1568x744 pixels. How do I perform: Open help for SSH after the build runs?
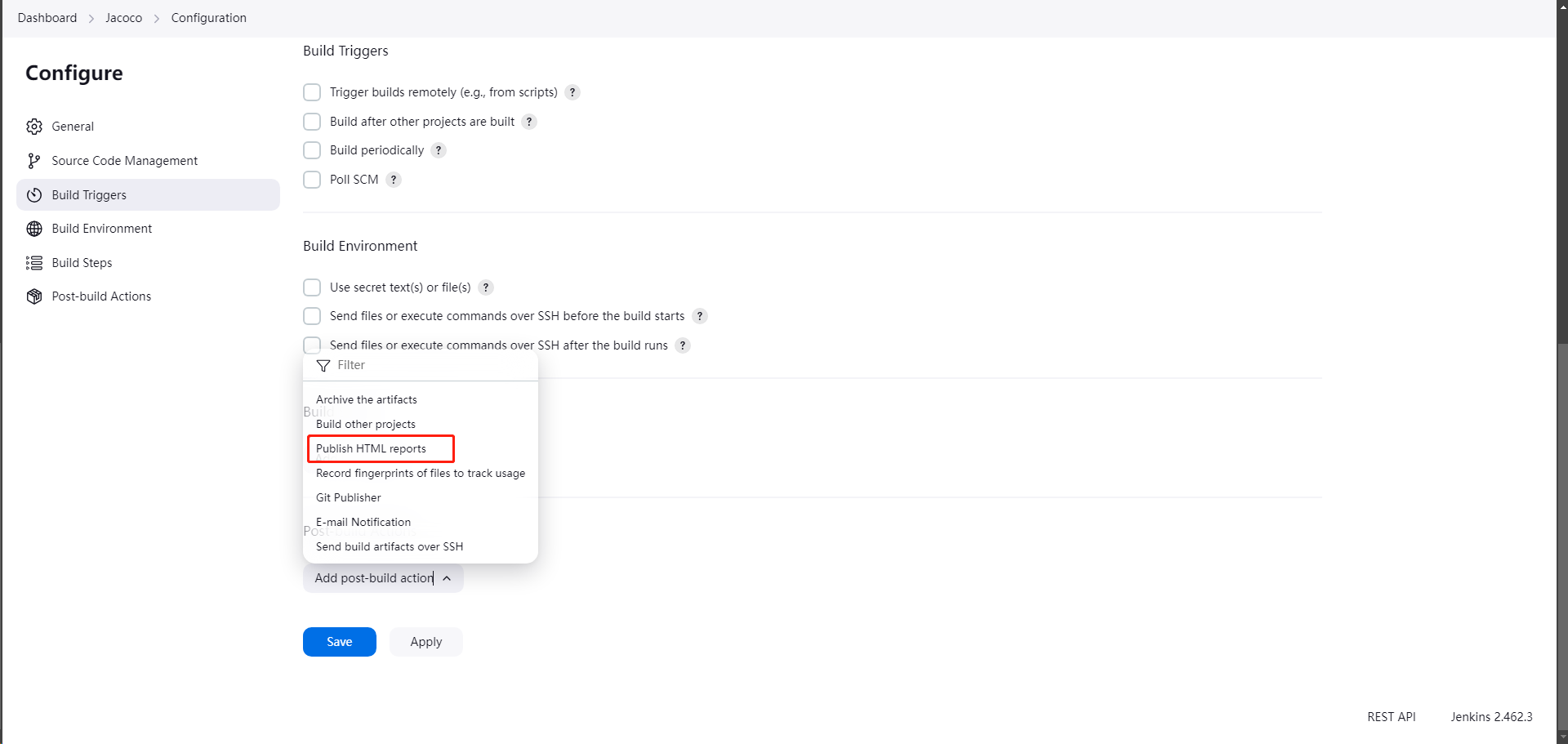[x=683, y=345]
